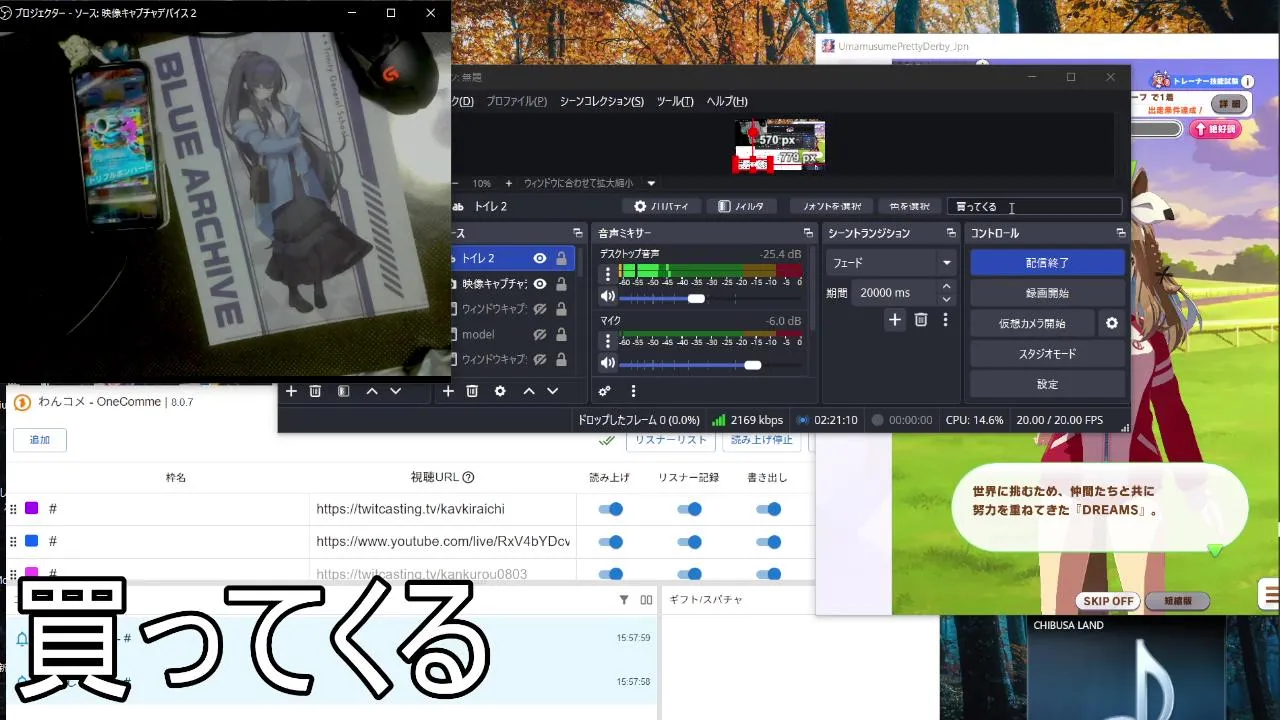Click the kavkiraichi row drag handle
The image size is (1280, 720).
tap(13, 509)
